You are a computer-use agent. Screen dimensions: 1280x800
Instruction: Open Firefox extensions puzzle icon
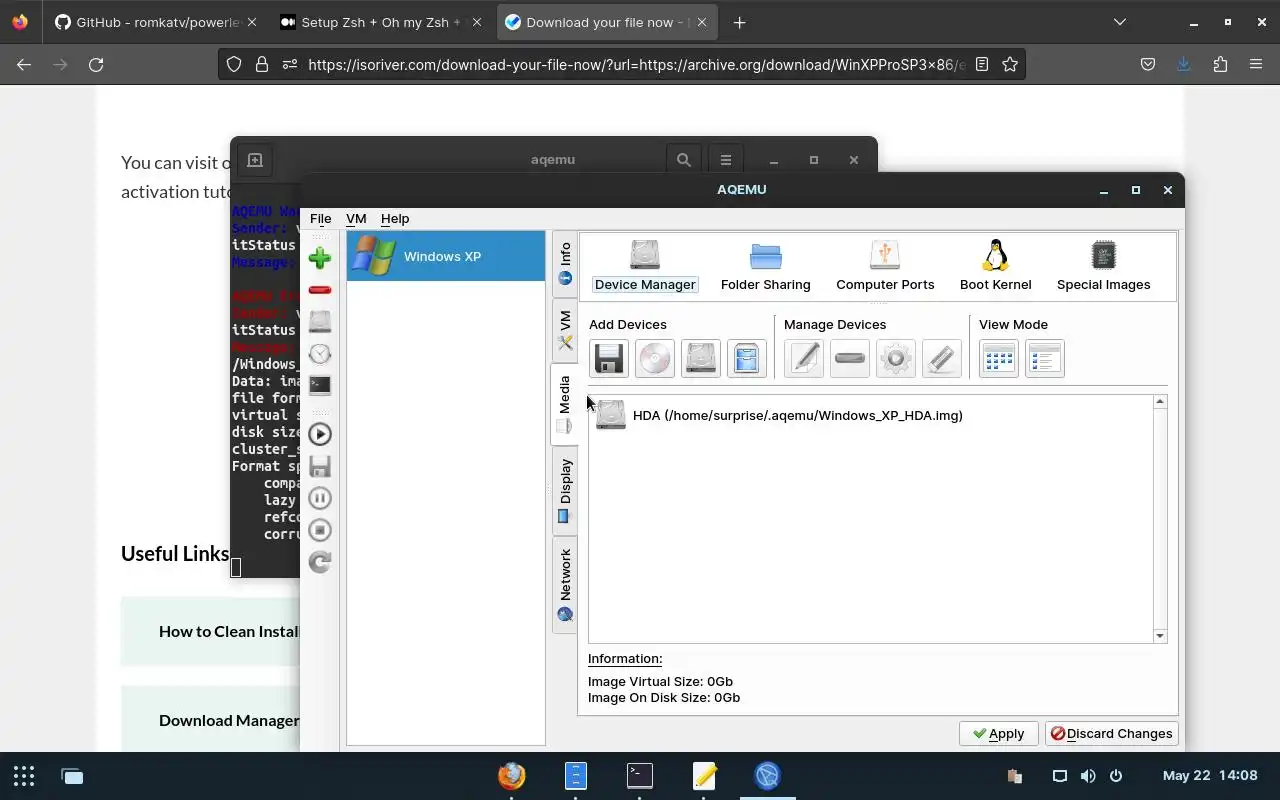coord(1220,64)
